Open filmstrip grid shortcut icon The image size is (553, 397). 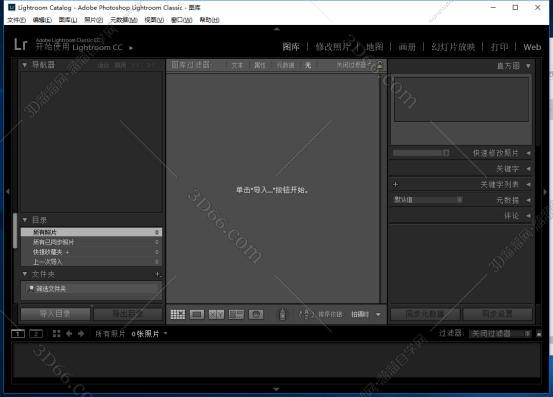pyautogui.click(x=56, y=334)
